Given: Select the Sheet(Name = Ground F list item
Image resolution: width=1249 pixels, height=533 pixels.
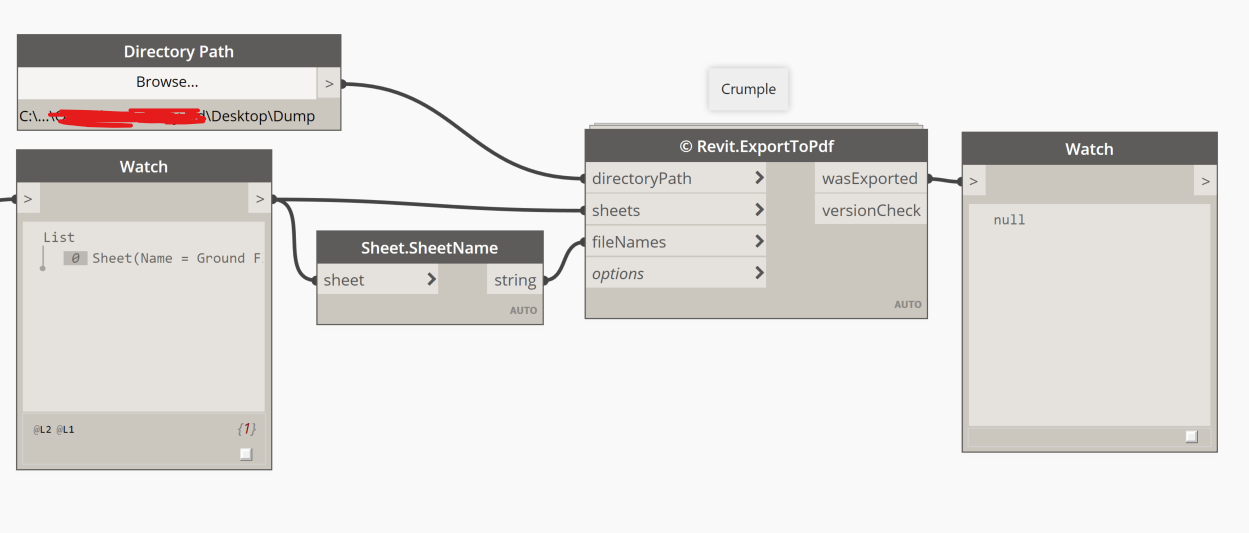Looking at the screenshot, I should point(176,258).
